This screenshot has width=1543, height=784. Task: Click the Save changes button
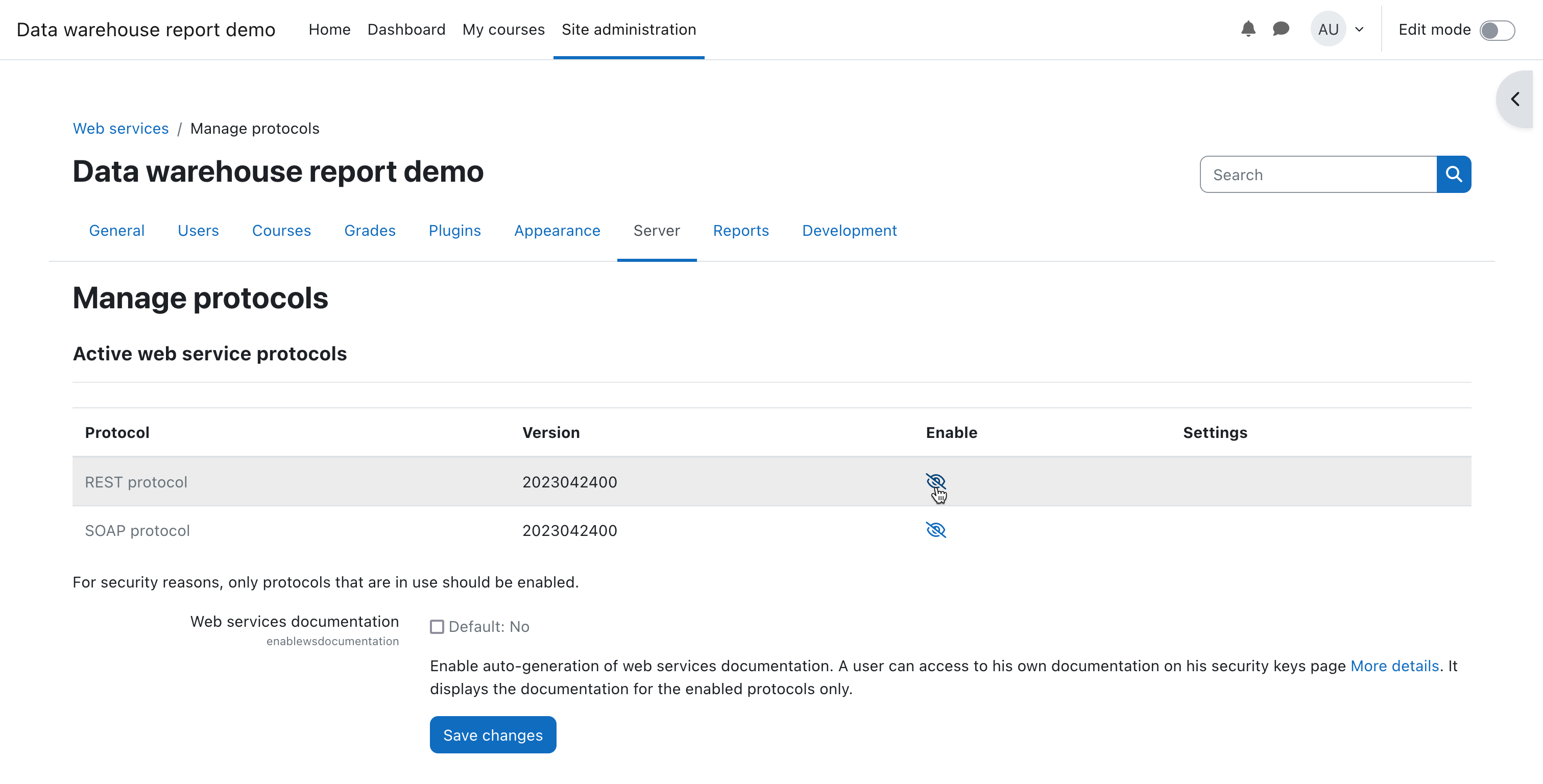coord(492,735)
